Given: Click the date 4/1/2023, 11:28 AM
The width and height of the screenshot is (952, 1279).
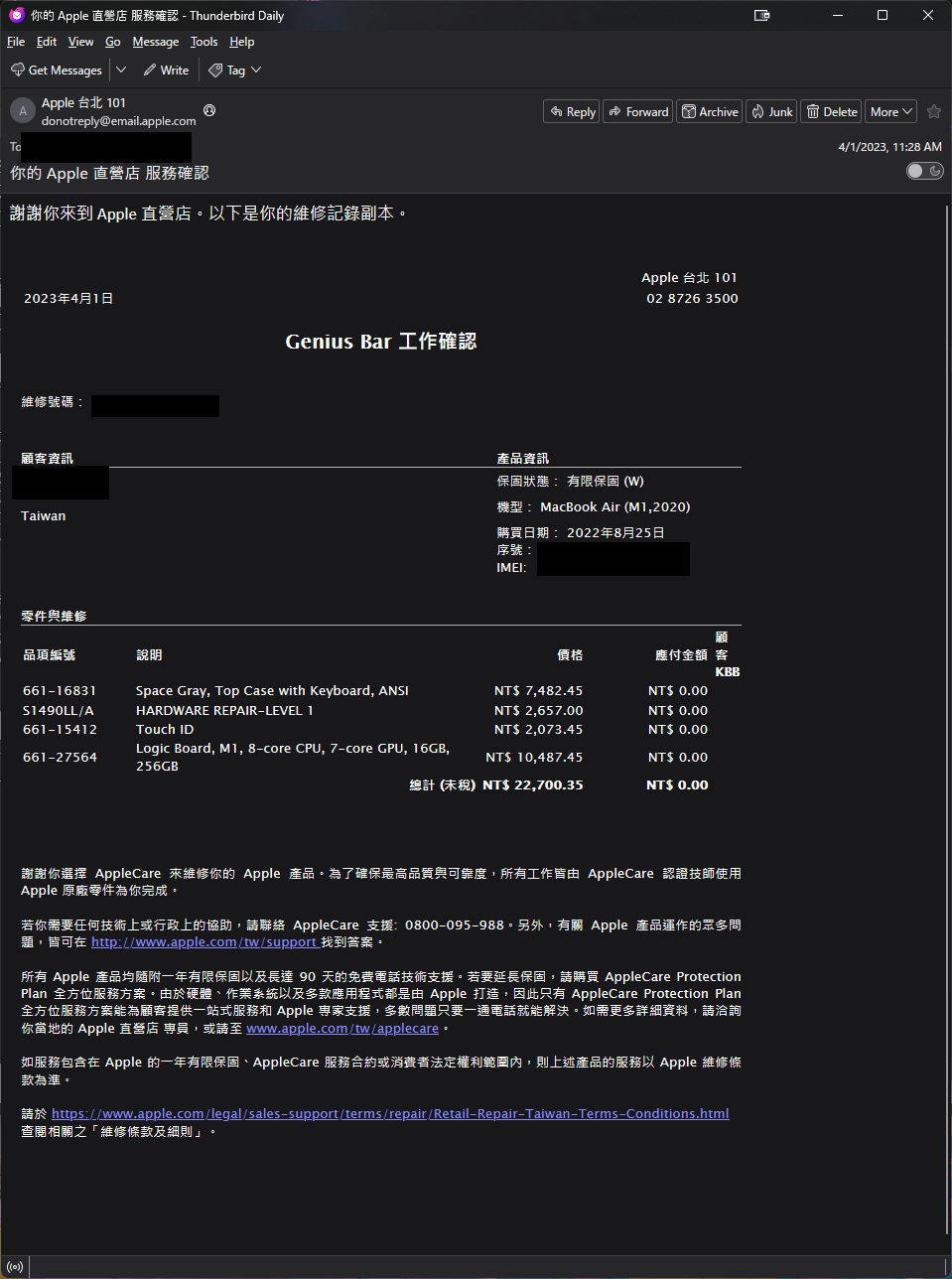Looking at the screenshot, I should tap(889, 147).
